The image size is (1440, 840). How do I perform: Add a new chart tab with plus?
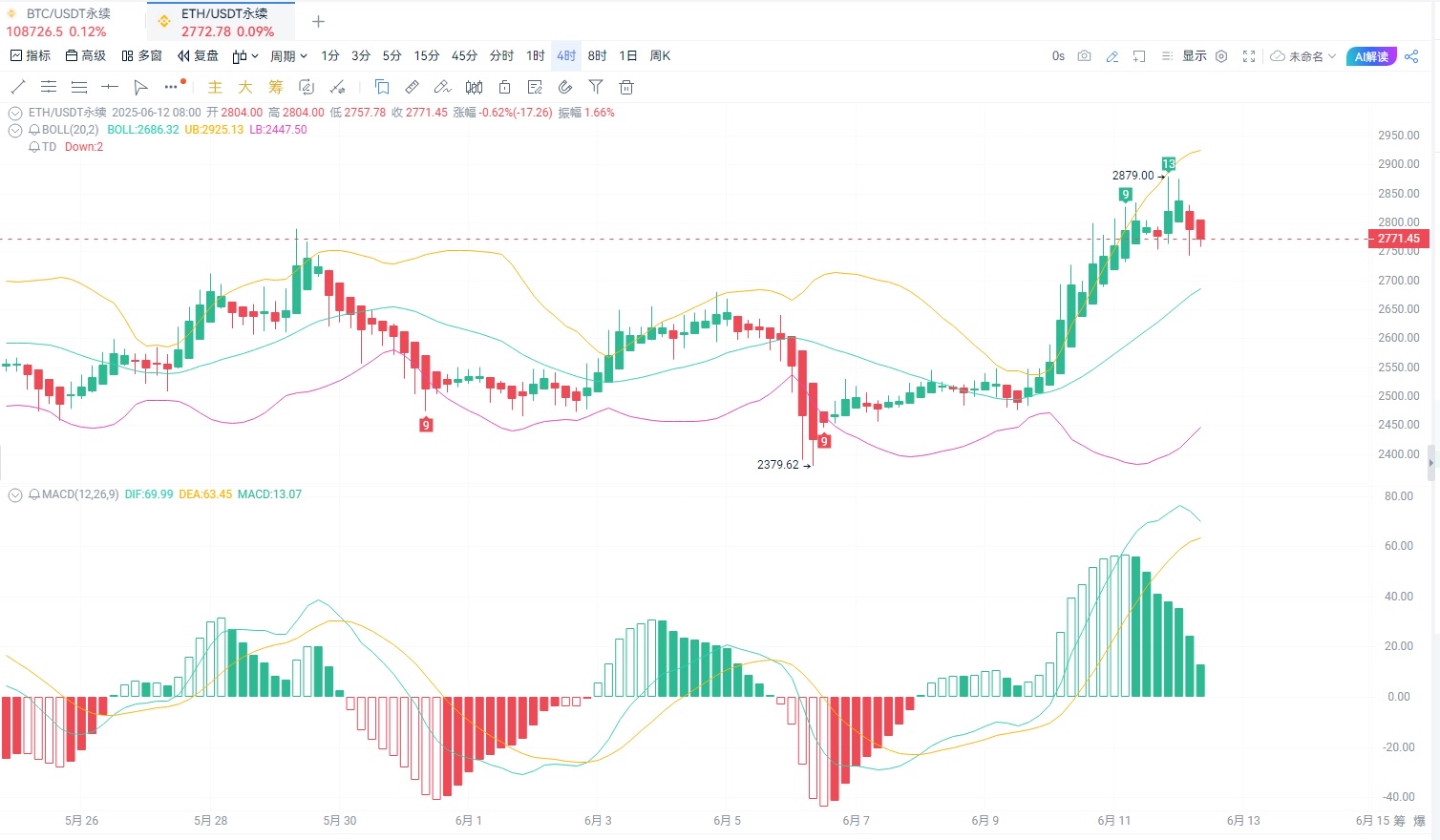(319, 21)
